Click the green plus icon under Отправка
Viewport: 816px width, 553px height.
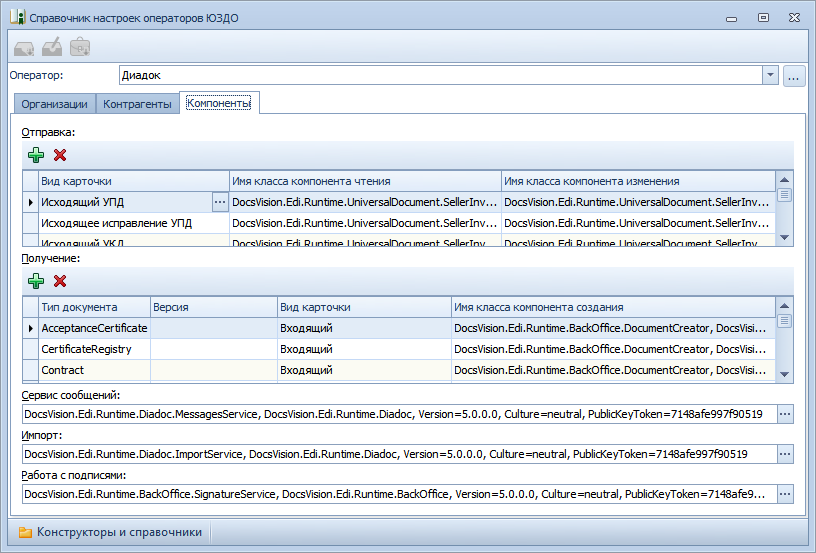click(x=36, y=155)
